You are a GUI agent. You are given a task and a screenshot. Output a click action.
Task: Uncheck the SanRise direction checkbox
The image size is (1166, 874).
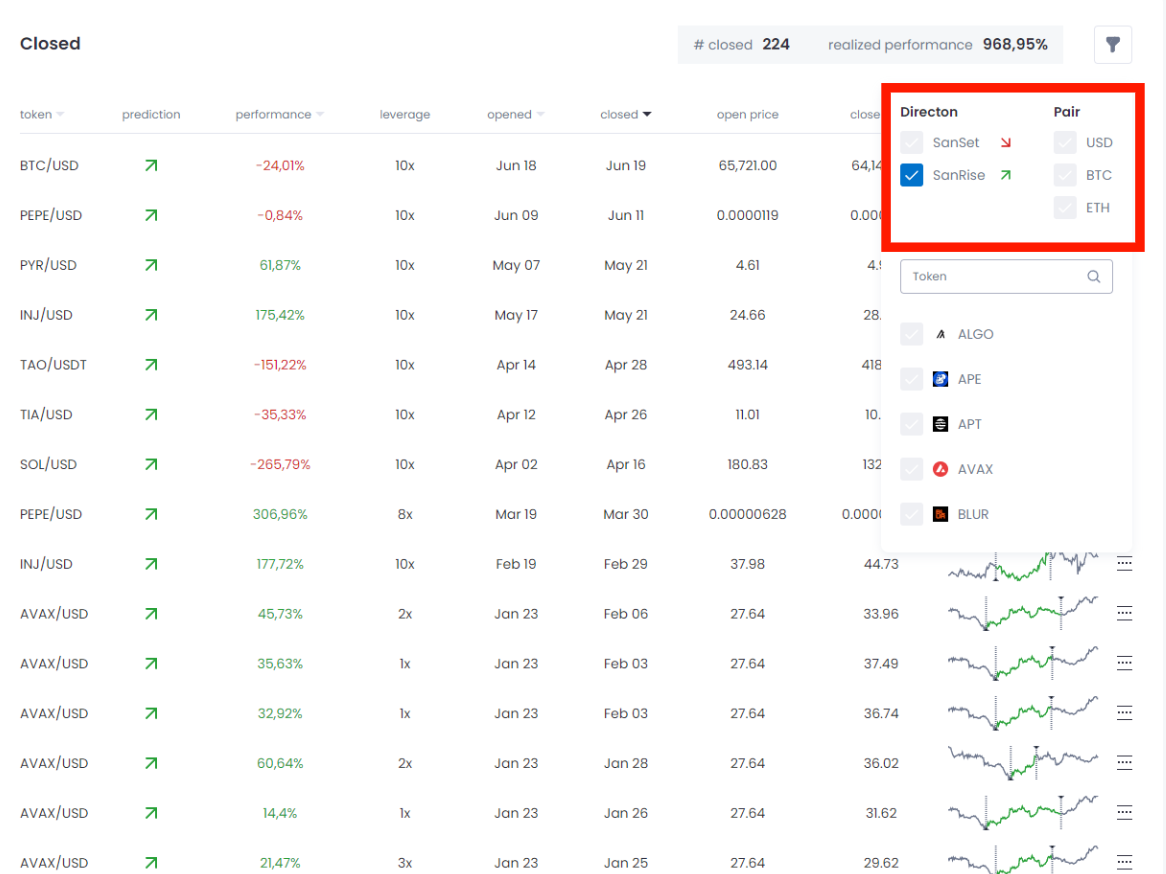tap(912, 176)
